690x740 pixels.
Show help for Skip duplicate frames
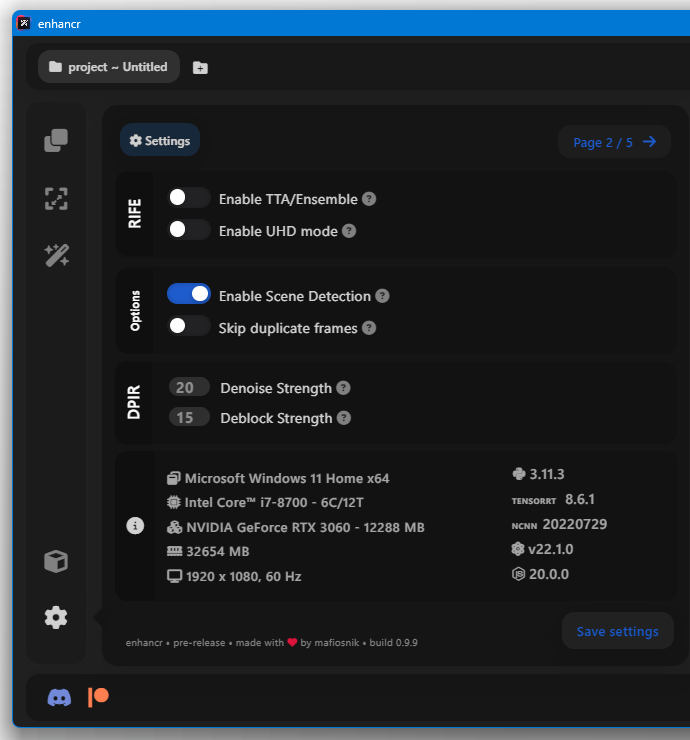click(369, 328)
